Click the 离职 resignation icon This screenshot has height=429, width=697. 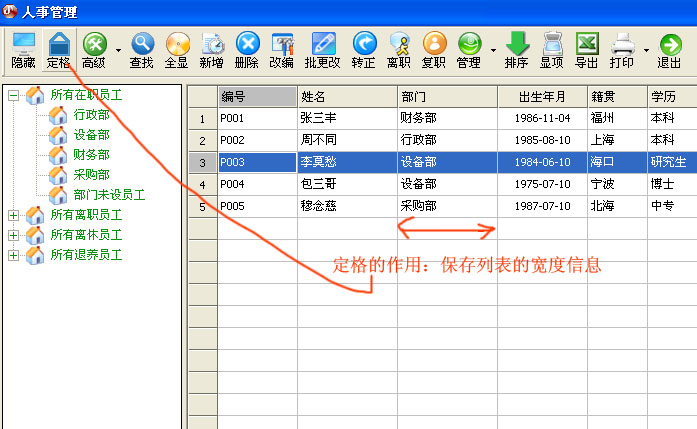pos(399,50)
